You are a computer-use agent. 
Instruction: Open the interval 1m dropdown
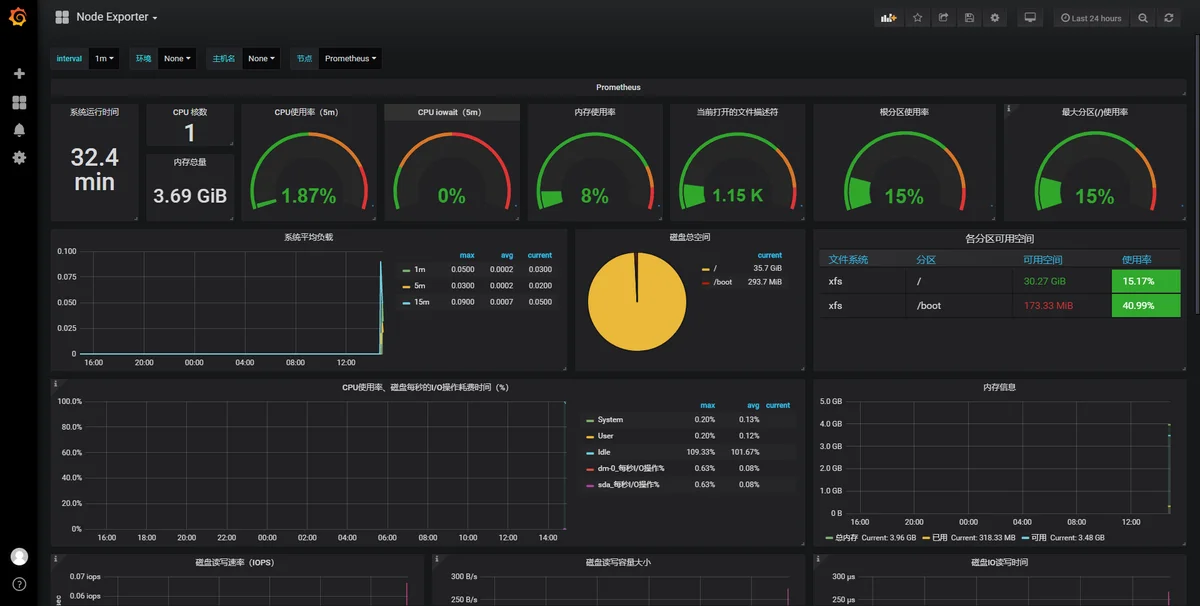[104, 59]
